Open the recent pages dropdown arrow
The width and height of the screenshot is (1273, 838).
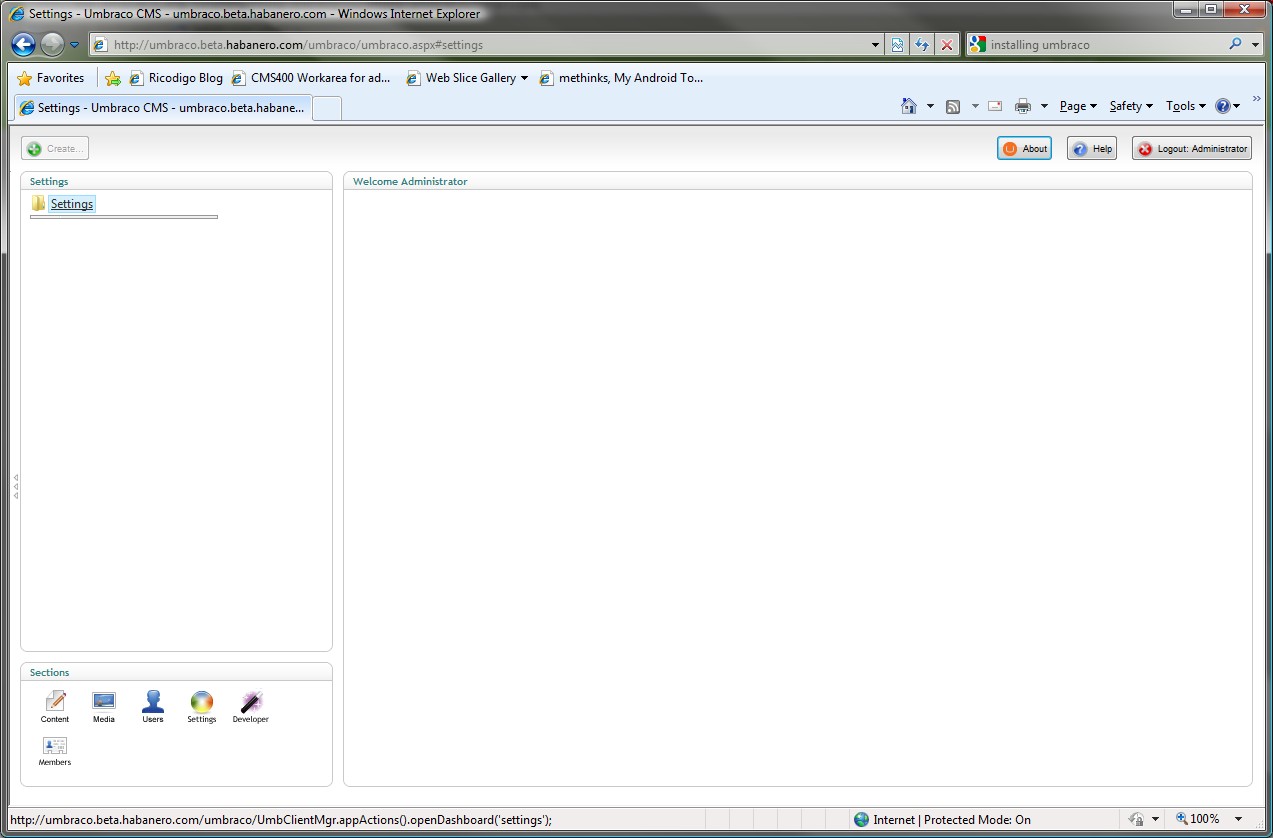click(75, 45)
